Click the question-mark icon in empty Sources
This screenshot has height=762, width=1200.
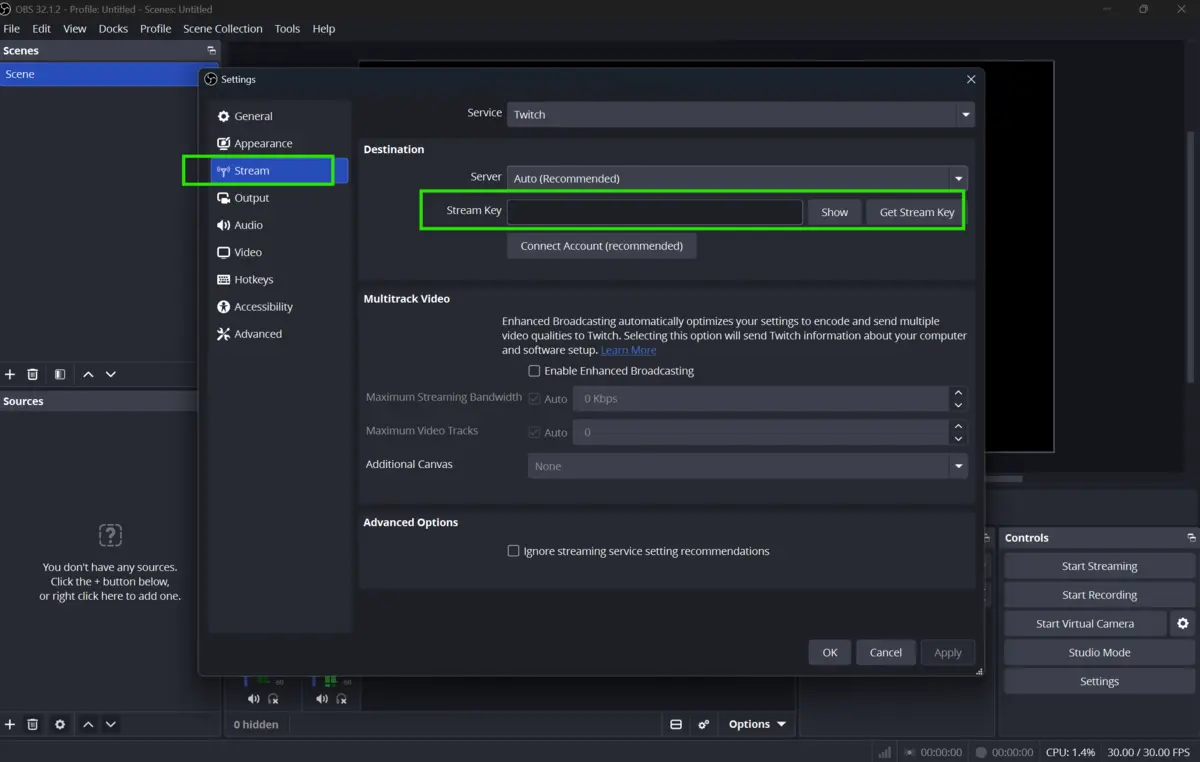110,534
